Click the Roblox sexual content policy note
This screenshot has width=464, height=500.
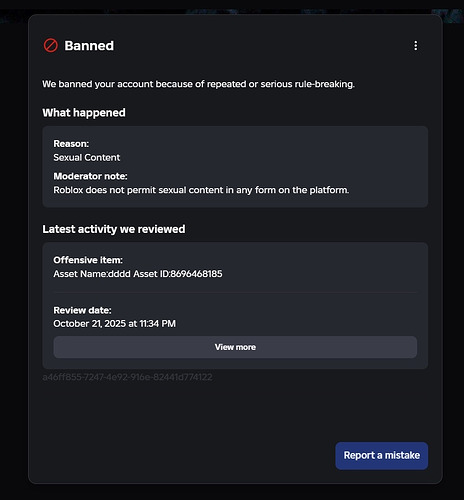(x=201, y=190)
